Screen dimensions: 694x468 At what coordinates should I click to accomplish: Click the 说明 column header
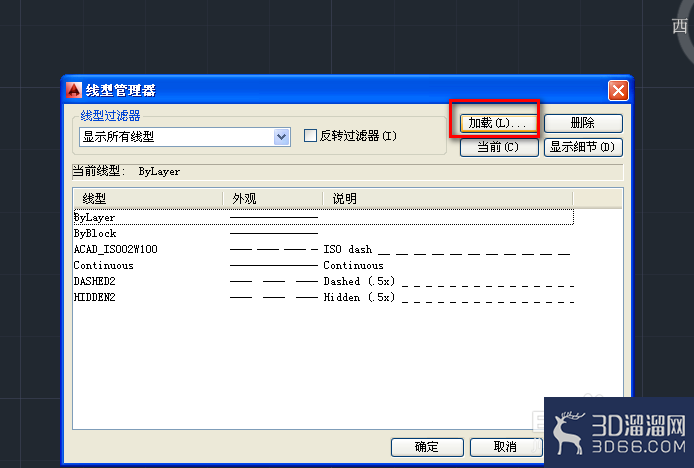point(447,198)
